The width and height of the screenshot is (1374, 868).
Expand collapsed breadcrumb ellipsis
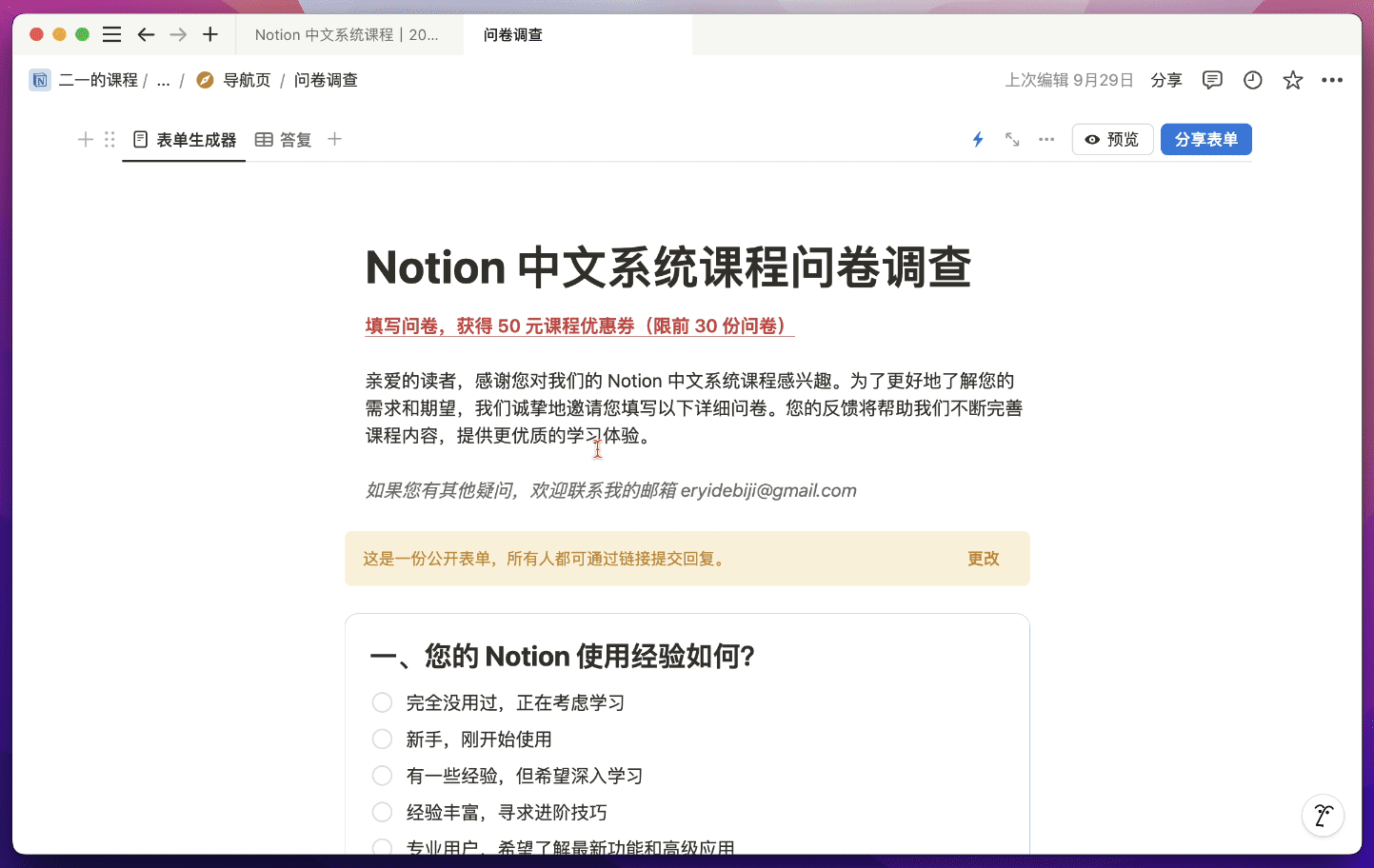[x=164, y=81]
